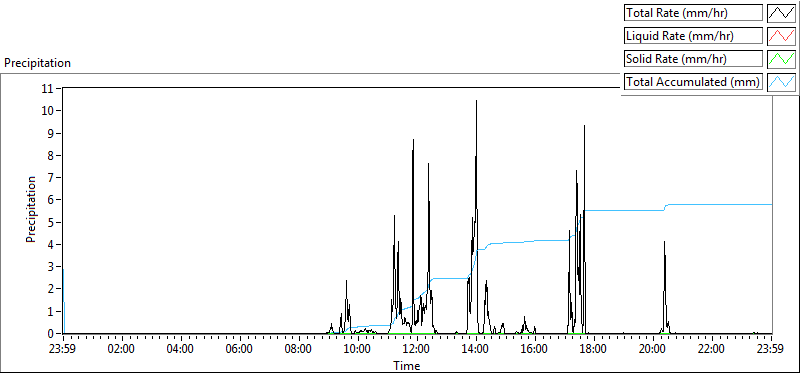Viewport: 800px width, 373px height.
Task: Click the rate spike just before 12:00
Action: coord(413,140)
